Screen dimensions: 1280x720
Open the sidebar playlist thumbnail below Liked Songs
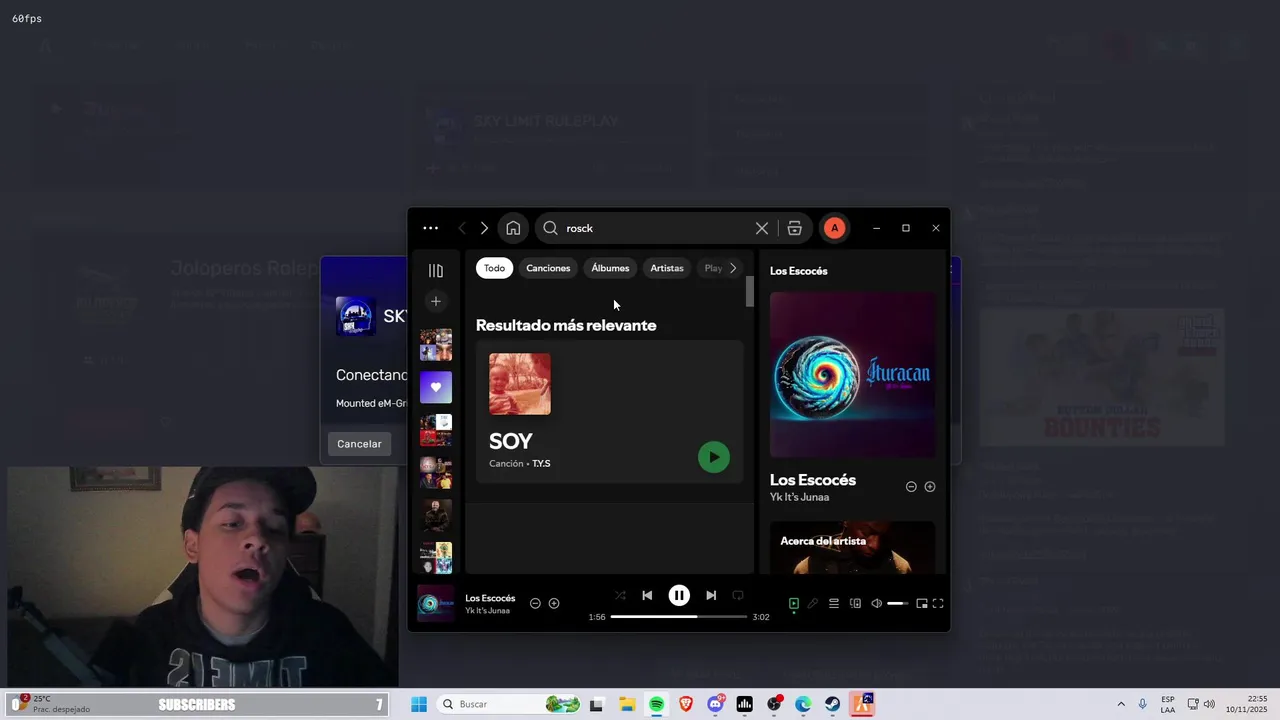coord(436,430)
